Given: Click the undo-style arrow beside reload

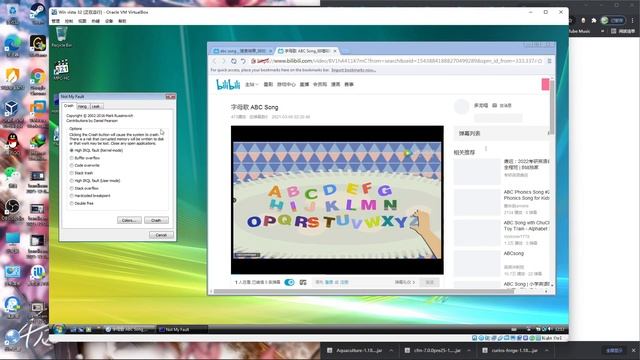Looking at the screenshot, I should pos(243,61).
